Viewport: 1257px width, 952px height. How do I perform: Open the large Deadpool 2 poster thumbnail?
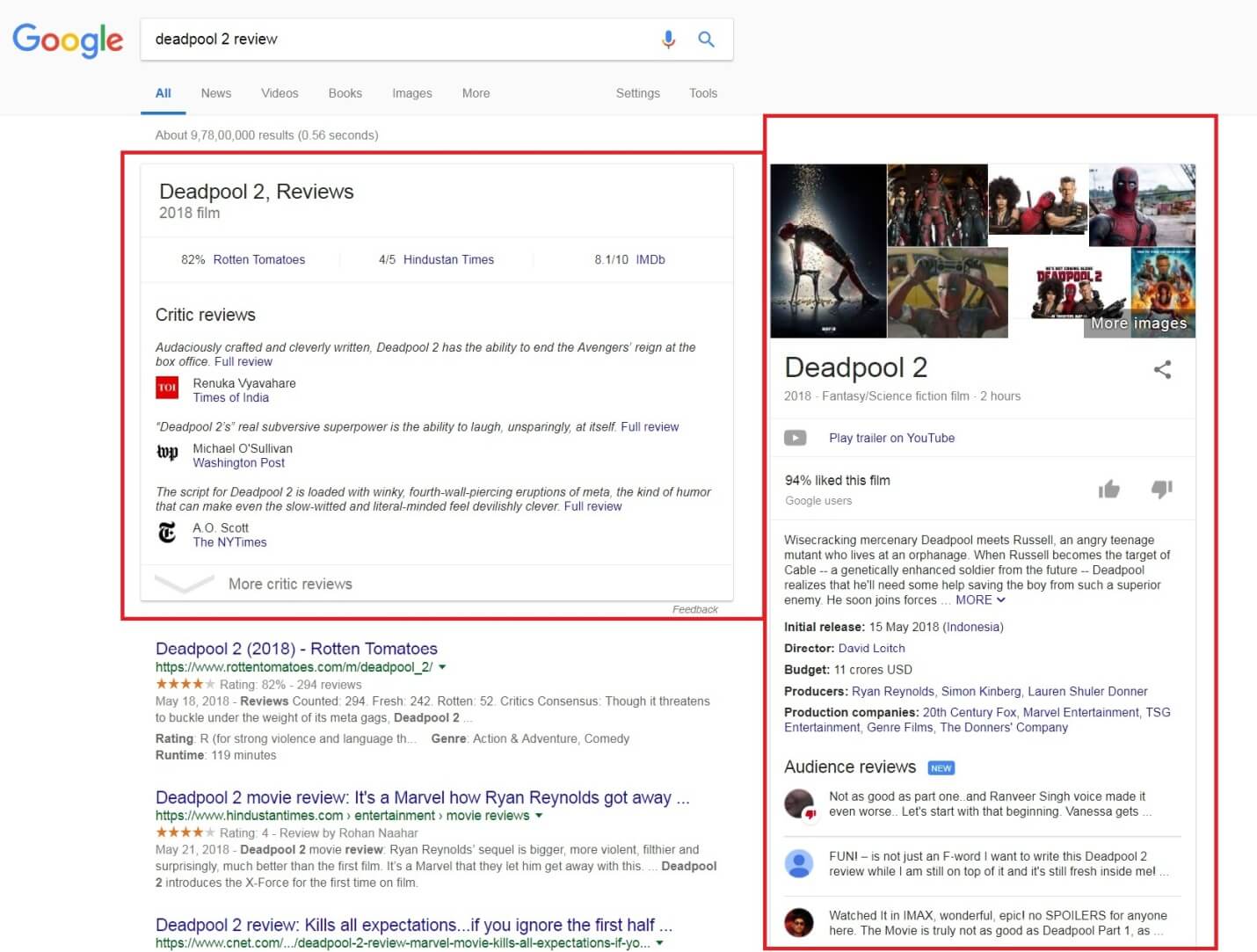[x=828, y=251]
